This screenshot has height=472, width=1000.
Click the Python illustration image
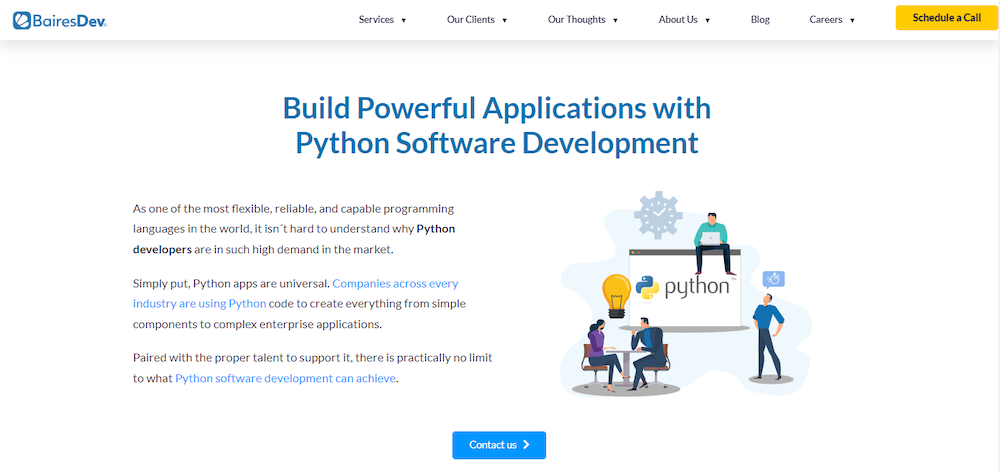[x=686, y=293]
